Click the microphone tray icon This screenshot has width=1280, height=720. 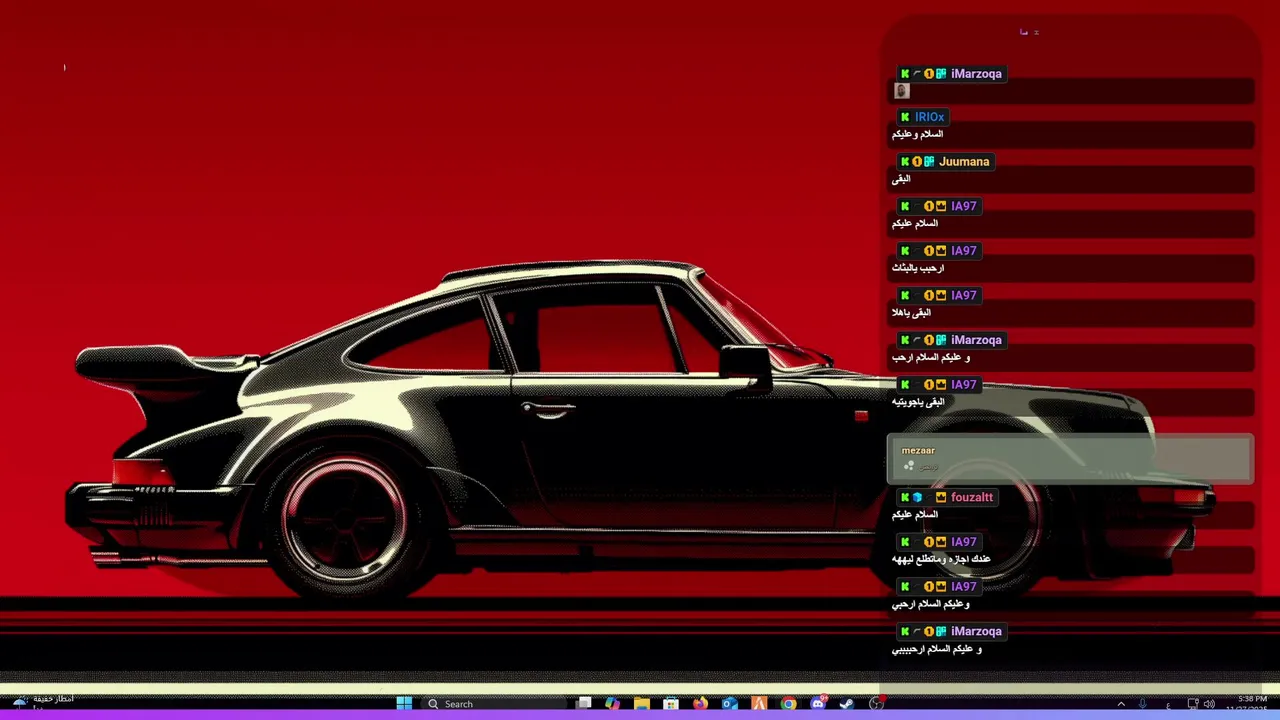pyautogui.click(x=1142, y=704)
